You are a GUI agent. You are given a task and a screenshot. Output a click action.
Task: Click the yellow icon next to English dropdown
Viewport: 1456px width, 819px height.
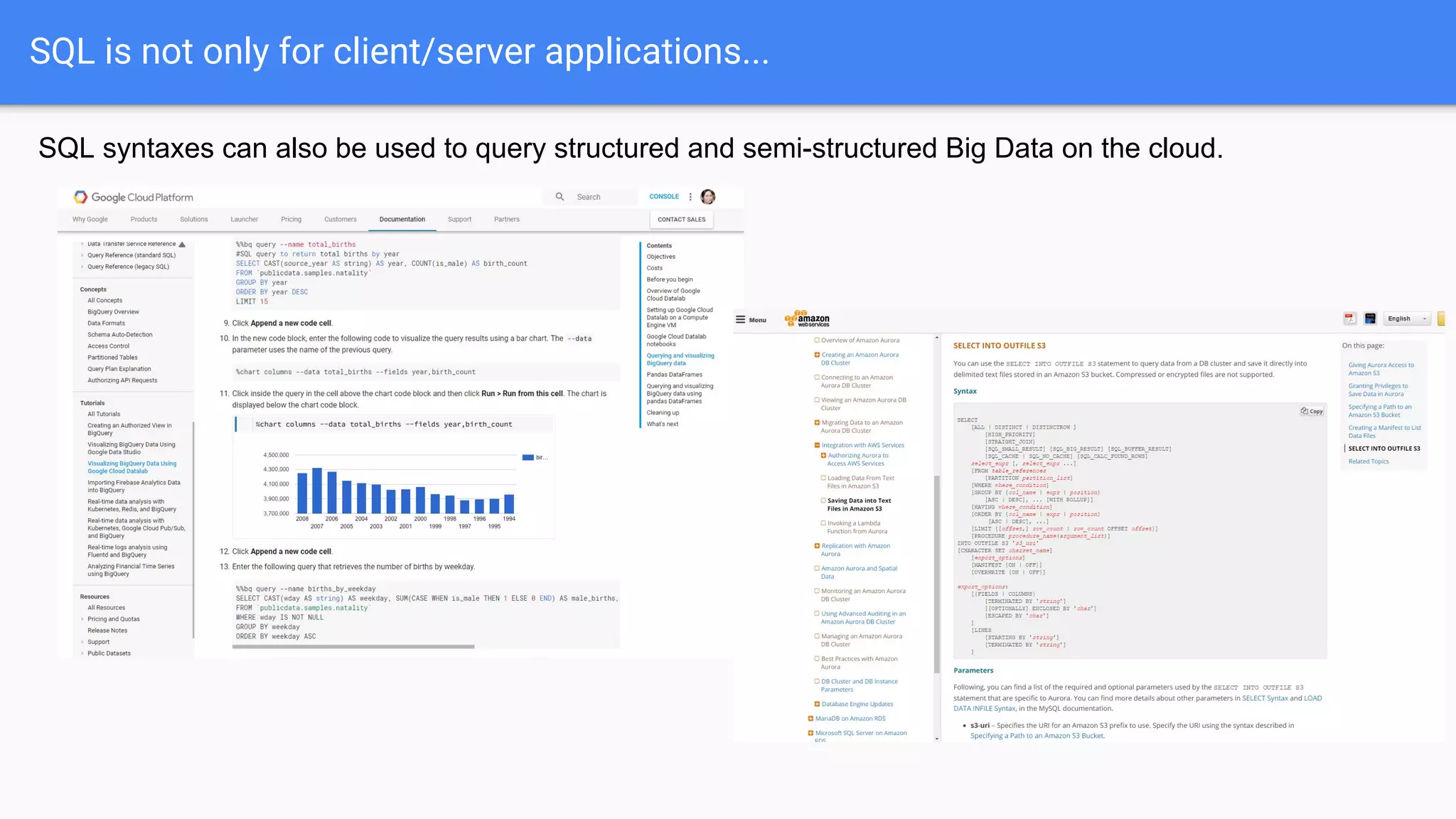tap(1441, 318)
